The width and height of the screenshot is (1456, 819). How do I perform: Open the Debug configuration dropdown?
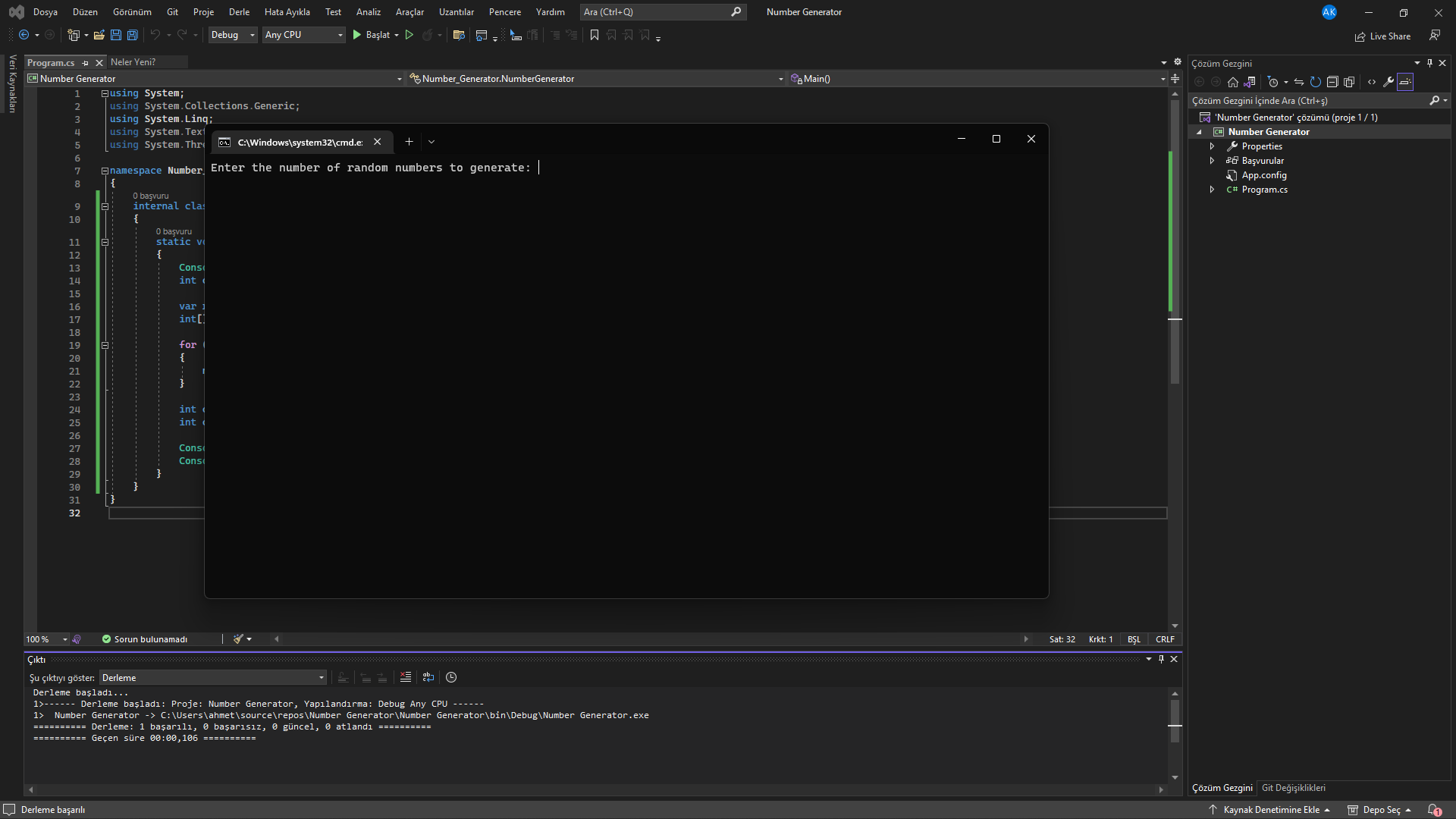tap(233, 35)
